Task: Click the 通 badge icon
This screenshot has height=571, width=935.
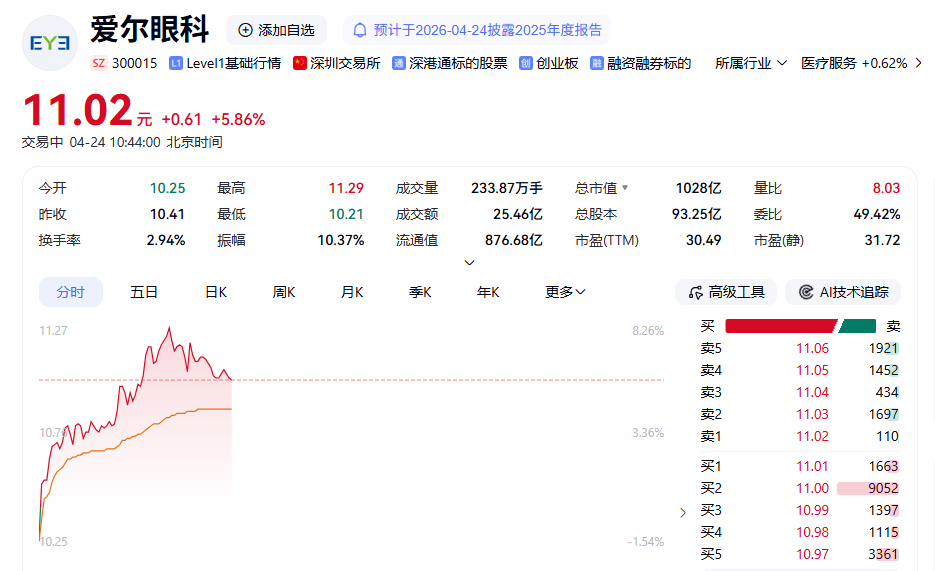Action: click(398, 63)
